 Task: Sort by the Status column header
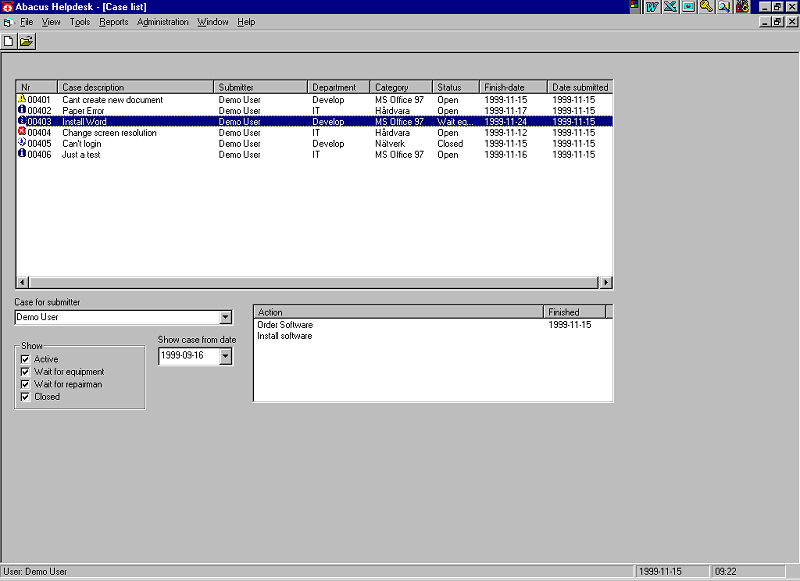click(x=456, y=87)
